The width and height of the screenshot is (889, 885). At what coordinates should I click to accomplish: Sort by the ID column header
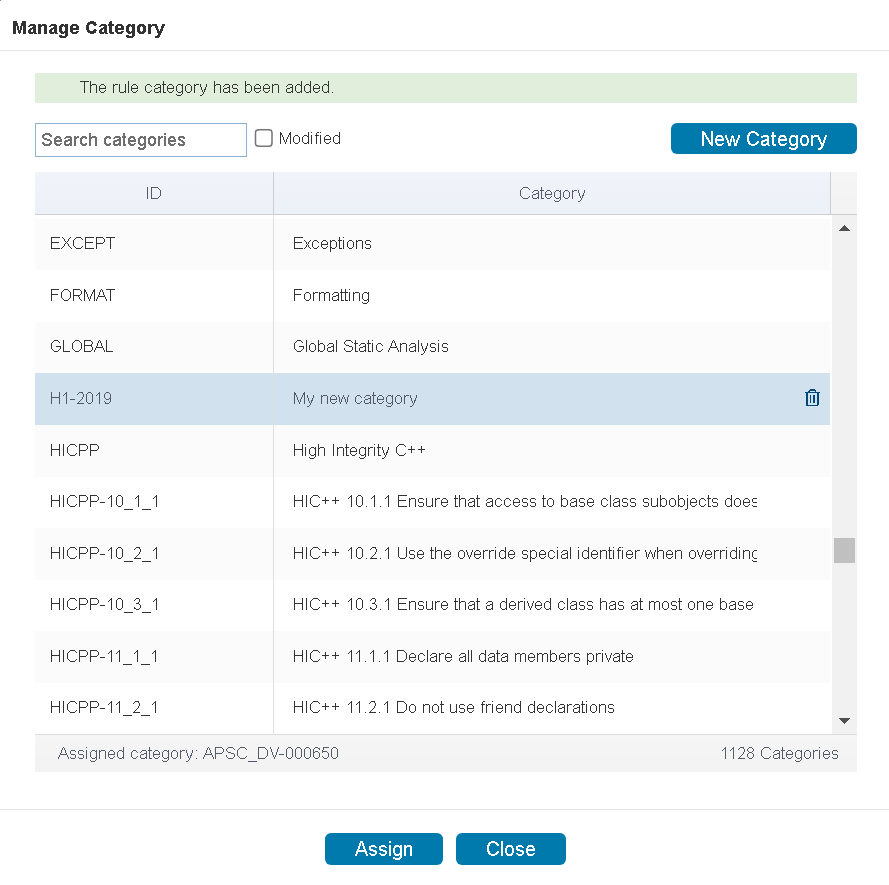click(154, 193)
